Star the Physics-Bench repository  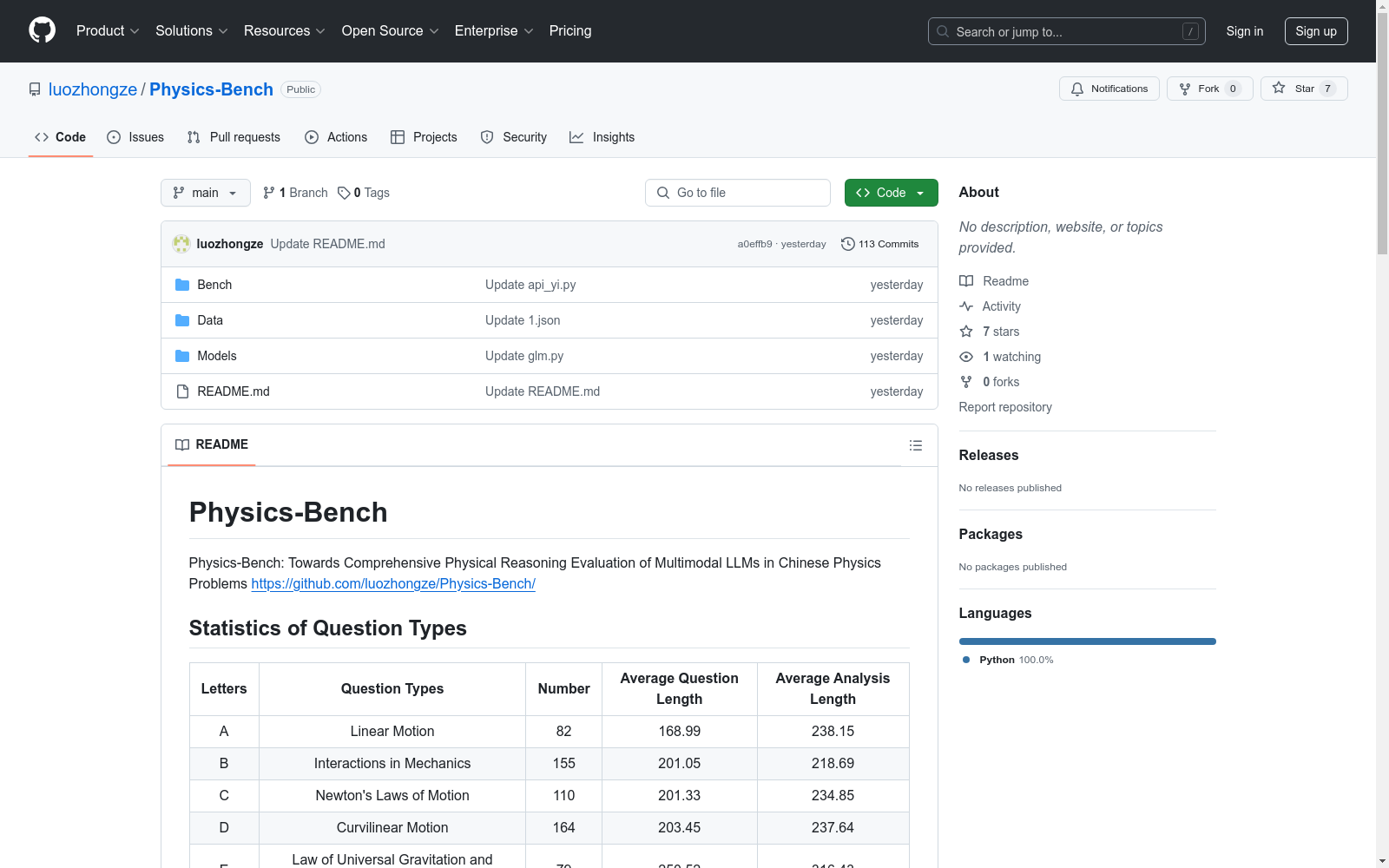point(1304,89)
